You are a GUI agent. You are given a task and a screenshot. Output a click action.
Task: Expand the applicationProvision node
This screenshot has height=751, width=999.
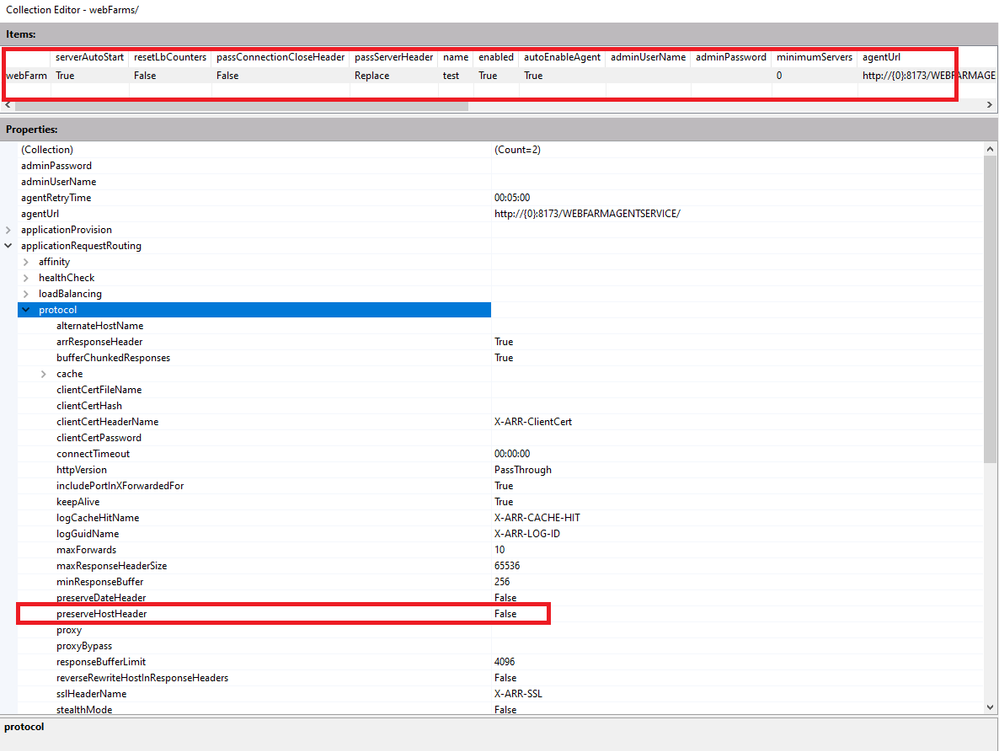pos(8,230)
